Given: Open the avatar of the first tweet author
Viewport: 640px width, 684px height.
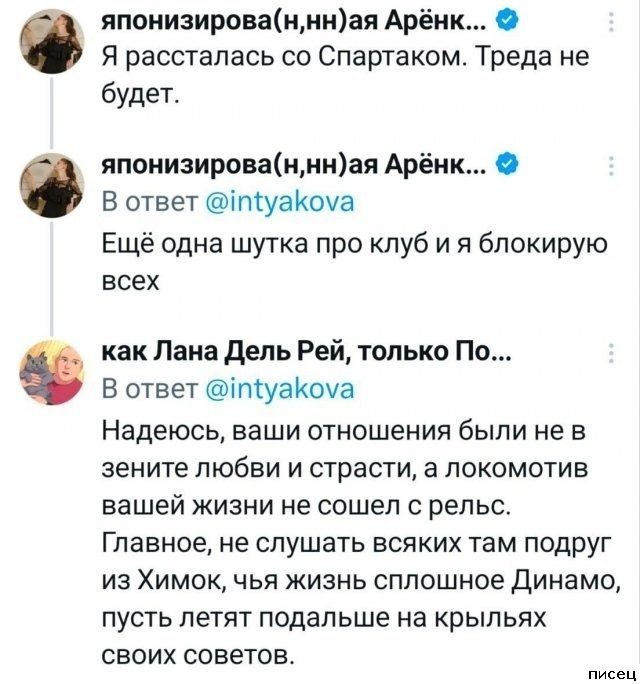Looking at the screenshot, I should coord(50,42).
